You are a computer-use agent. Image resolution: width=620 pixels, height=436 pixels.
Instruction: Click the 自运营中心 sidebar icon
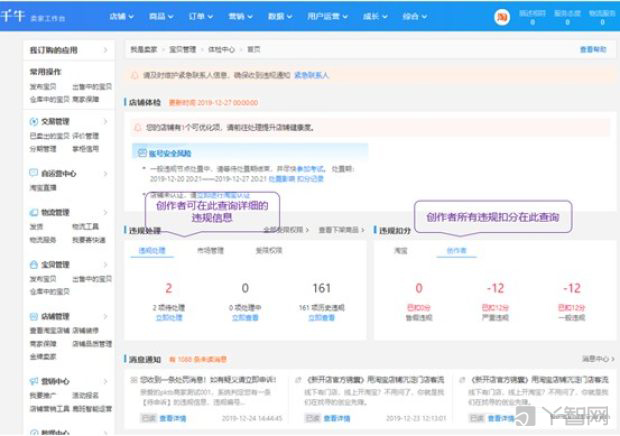(x=34, y=173)
